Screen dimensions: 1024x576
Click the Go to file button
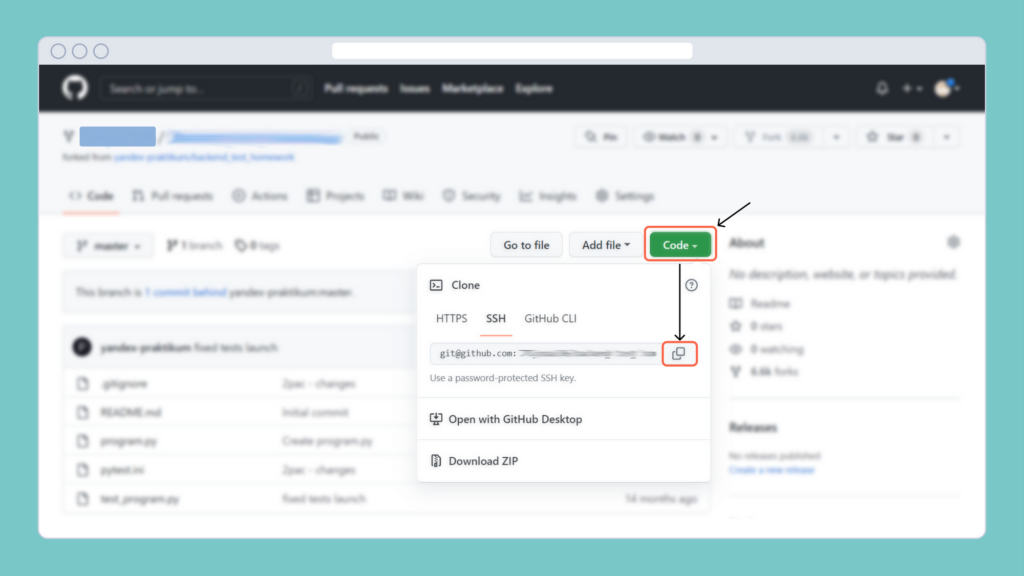point(526,245)
